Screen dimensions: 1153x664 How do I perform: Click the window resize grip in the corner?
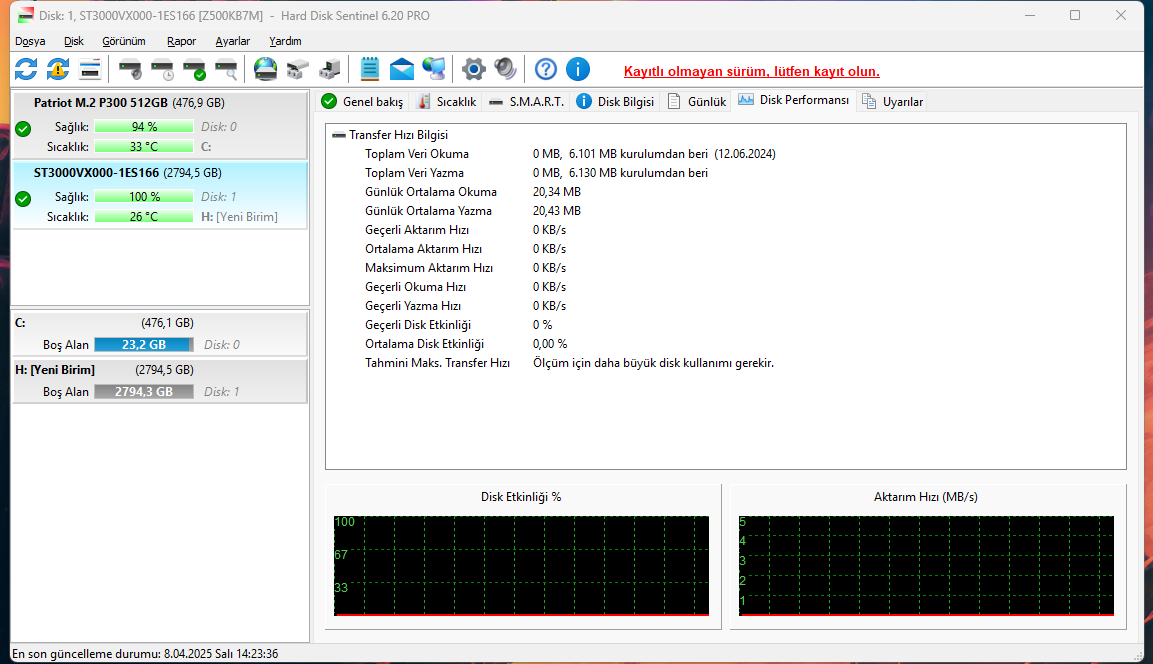(1139, 655)
